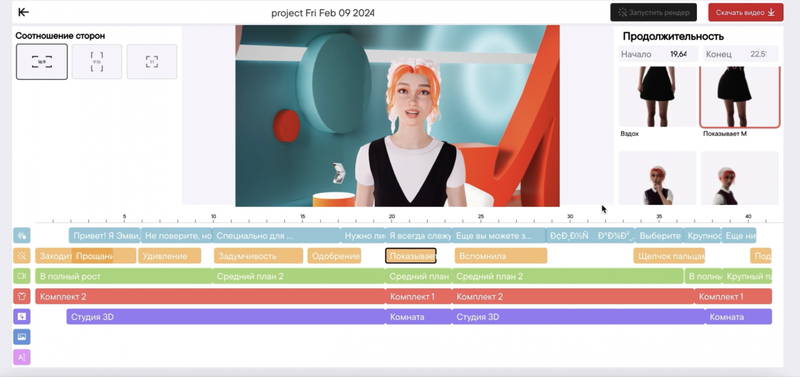Click the Запустить рендер button
The height and width of the screenshot is (377, 800).
point(654,12)
